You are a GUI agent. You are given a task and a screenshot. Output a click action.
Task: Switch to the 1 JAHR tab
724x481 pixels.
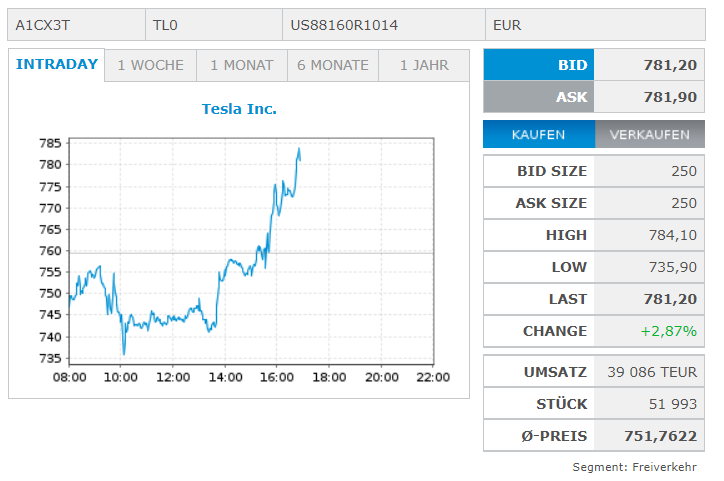coord(424,66)
